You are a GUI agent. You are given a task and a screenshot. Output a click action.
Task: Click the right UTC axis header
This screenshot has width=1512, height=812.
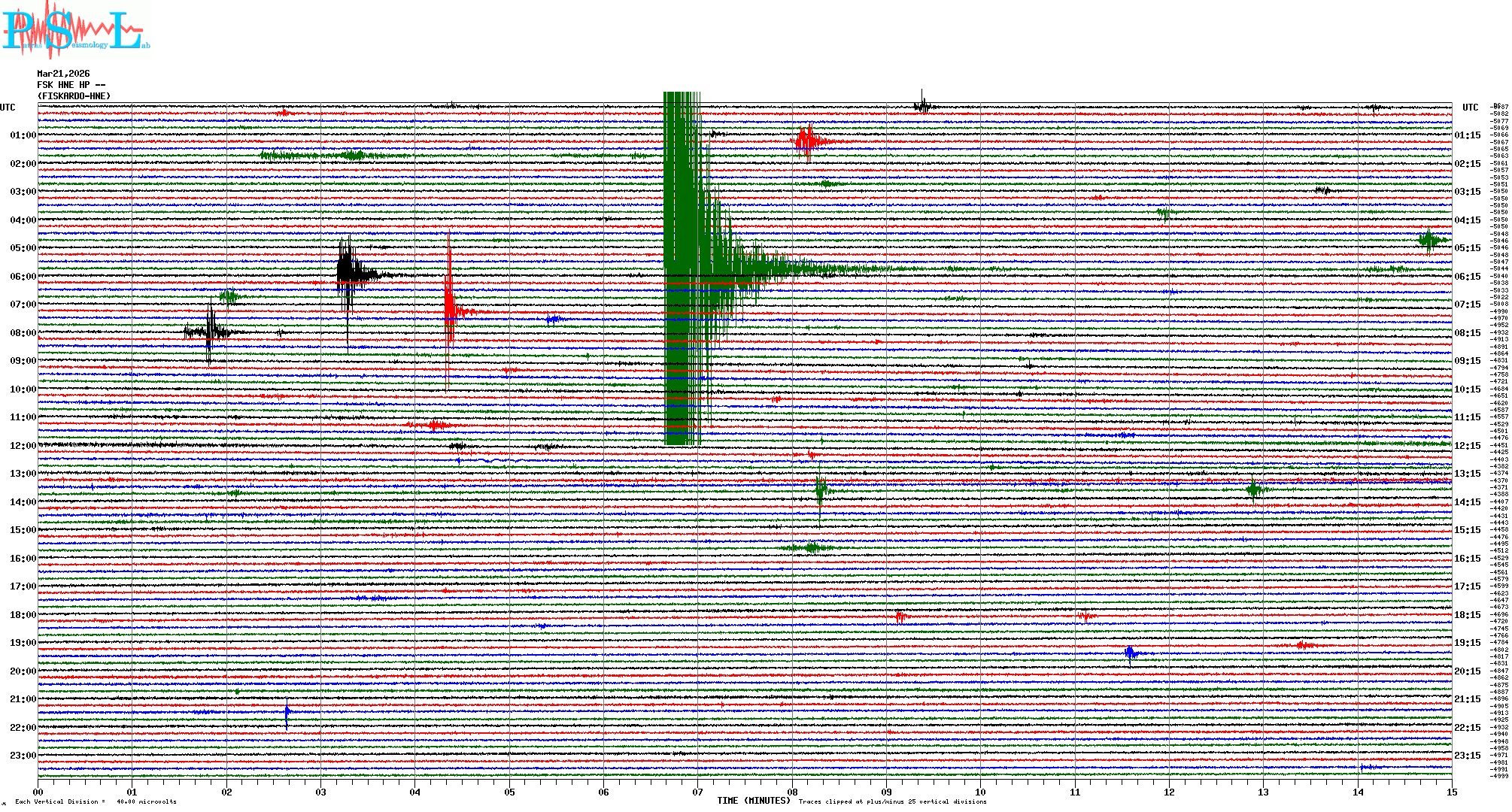[x=1470, y=108]
